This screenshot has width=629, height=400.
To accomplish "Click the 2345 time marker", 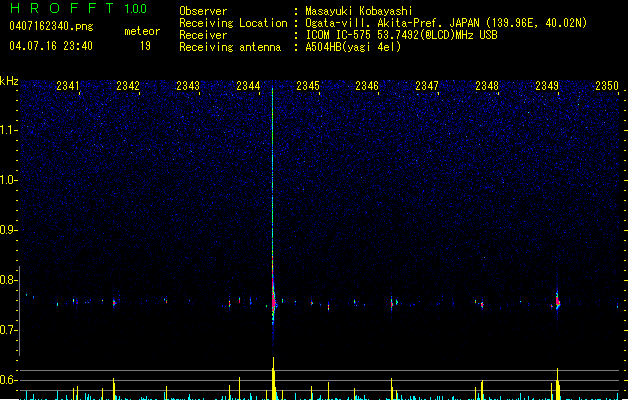I will [308, 86].
